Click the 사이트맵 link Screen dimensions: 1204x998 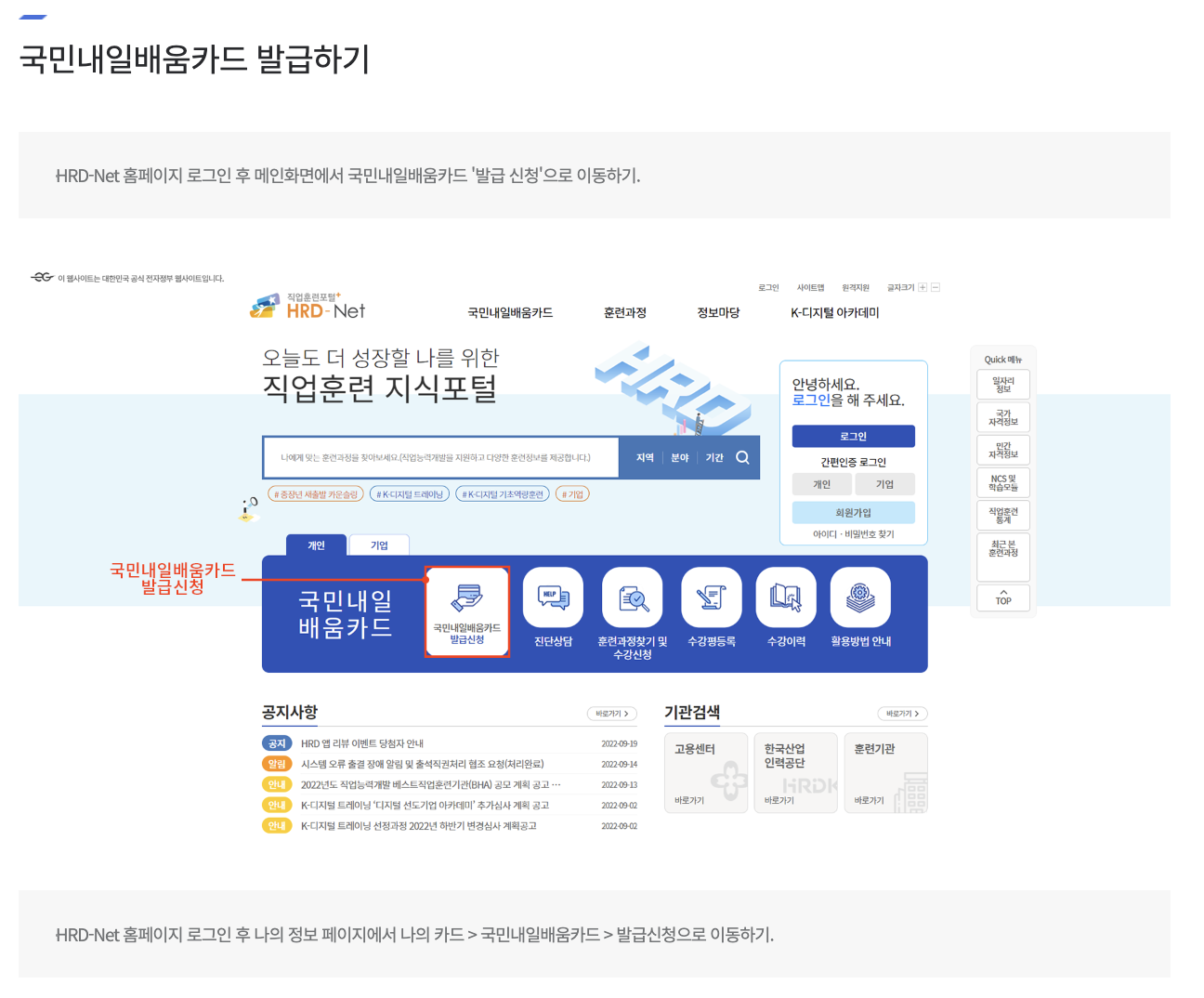(x=810, y=287)
